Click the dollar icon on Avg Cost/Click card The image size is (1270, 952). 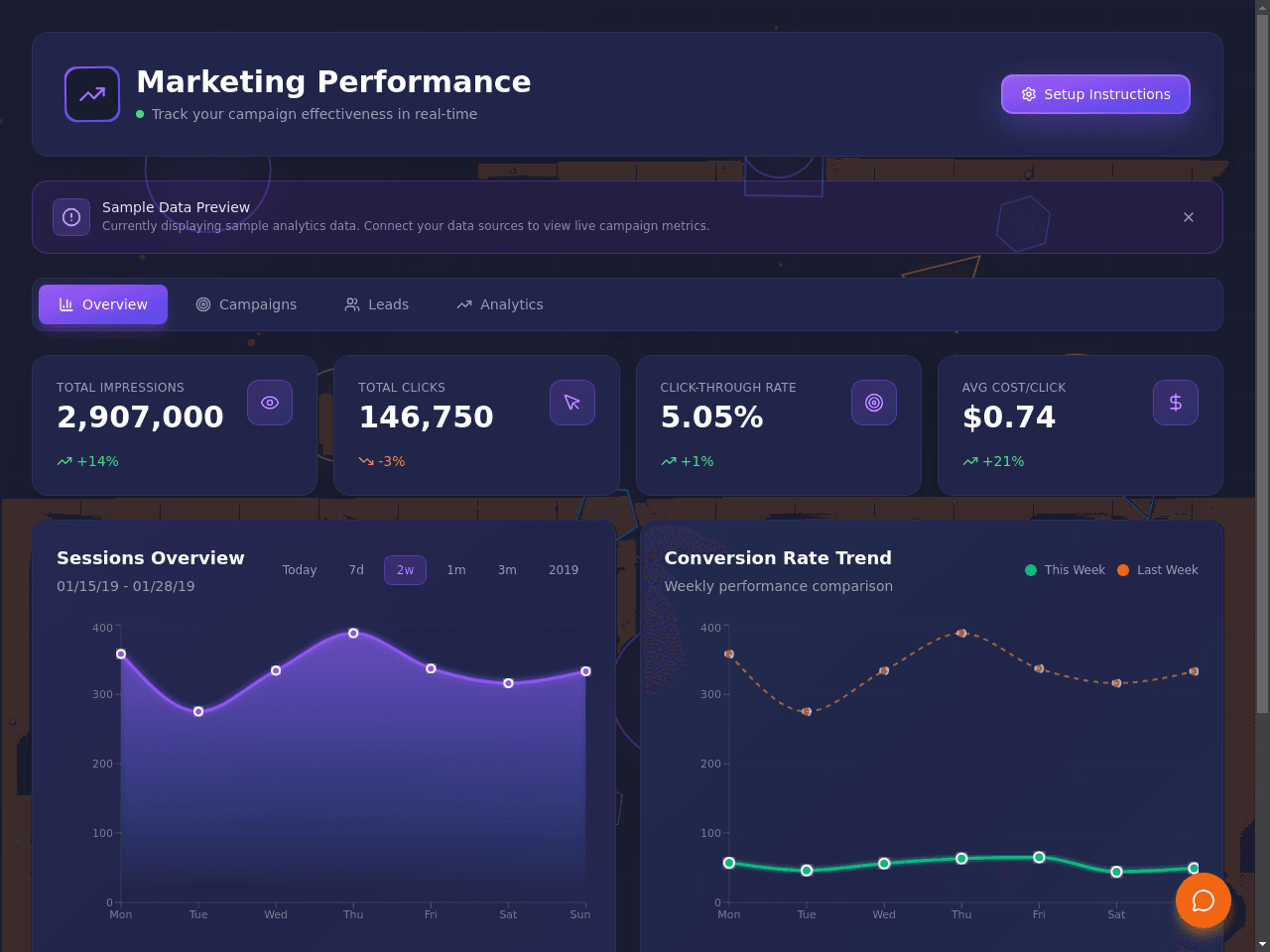(x=1176, y=403)
